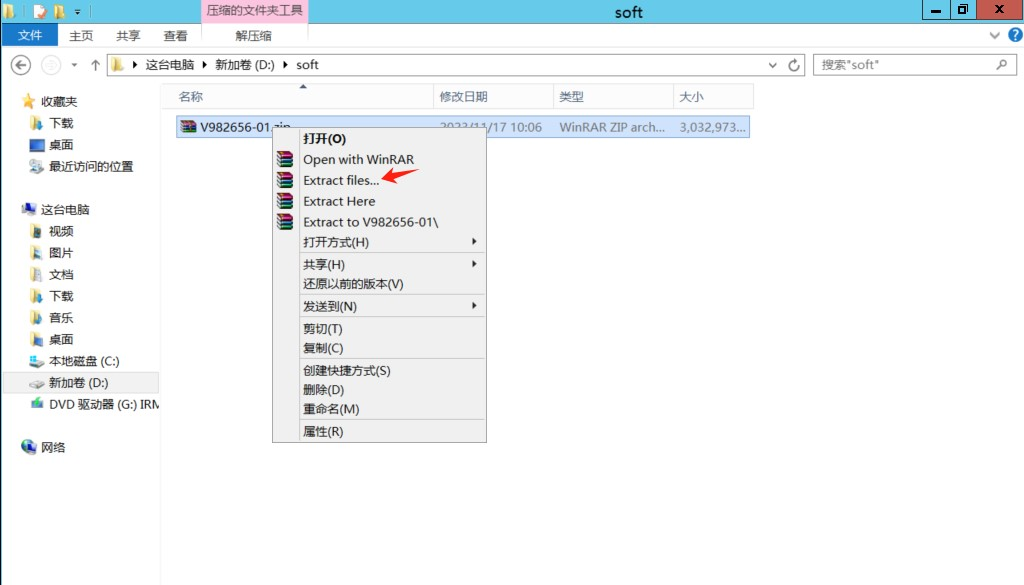
Task: Click the back navigation arrow
Action: (x=20, y=64)
